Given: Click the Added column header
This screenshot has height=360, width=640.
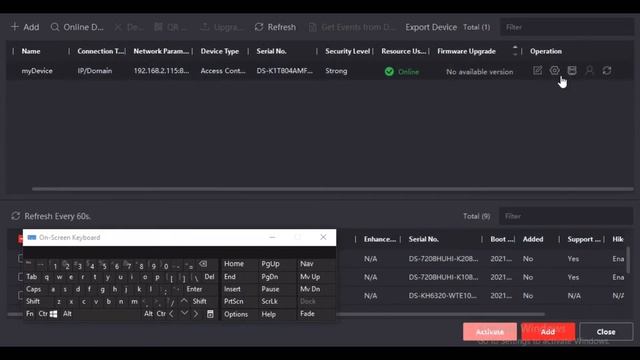Looking at the screenshot, I should point(533,239).
